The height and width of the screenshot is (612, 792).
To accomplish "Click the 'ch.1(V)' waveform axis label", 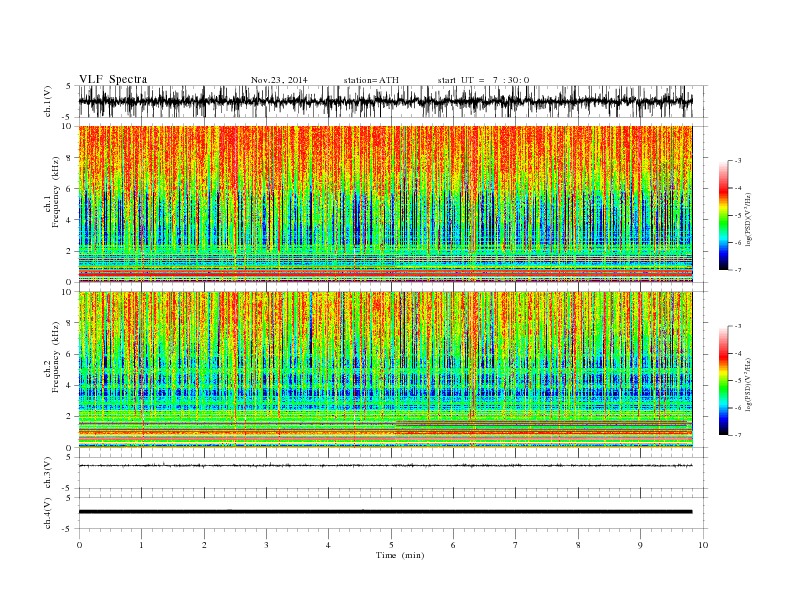I will (x=48, y=101).
